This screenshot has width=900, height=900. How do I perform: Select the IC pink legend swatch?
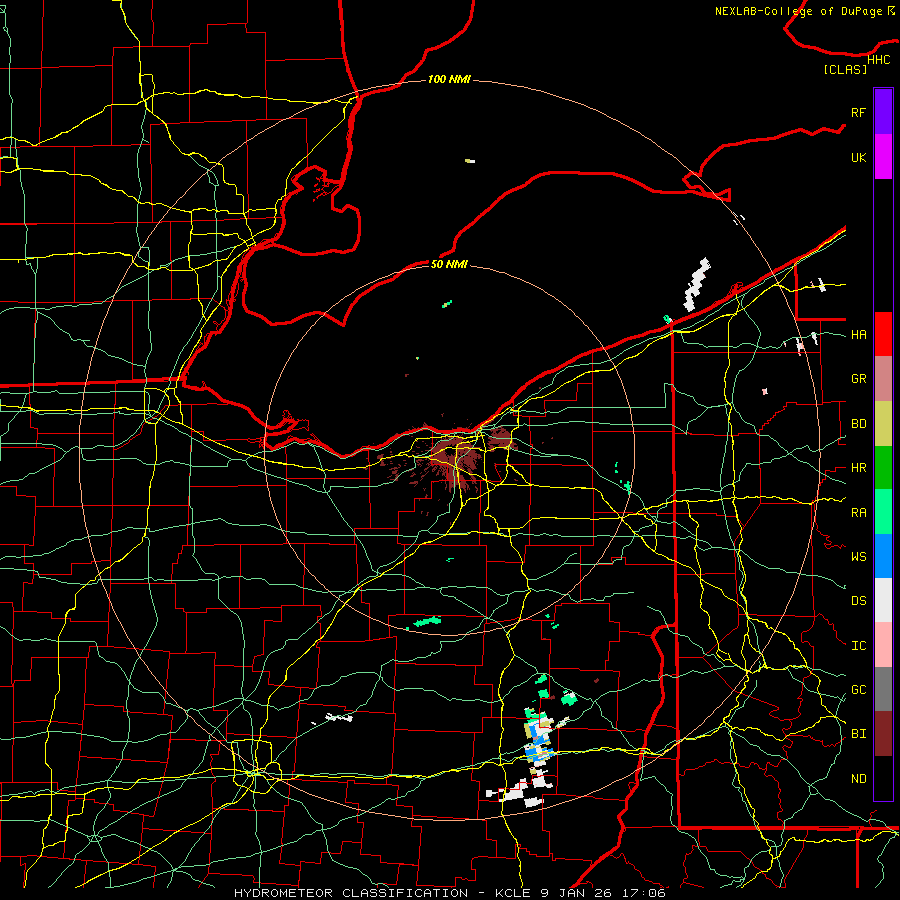tap(883, 645)
